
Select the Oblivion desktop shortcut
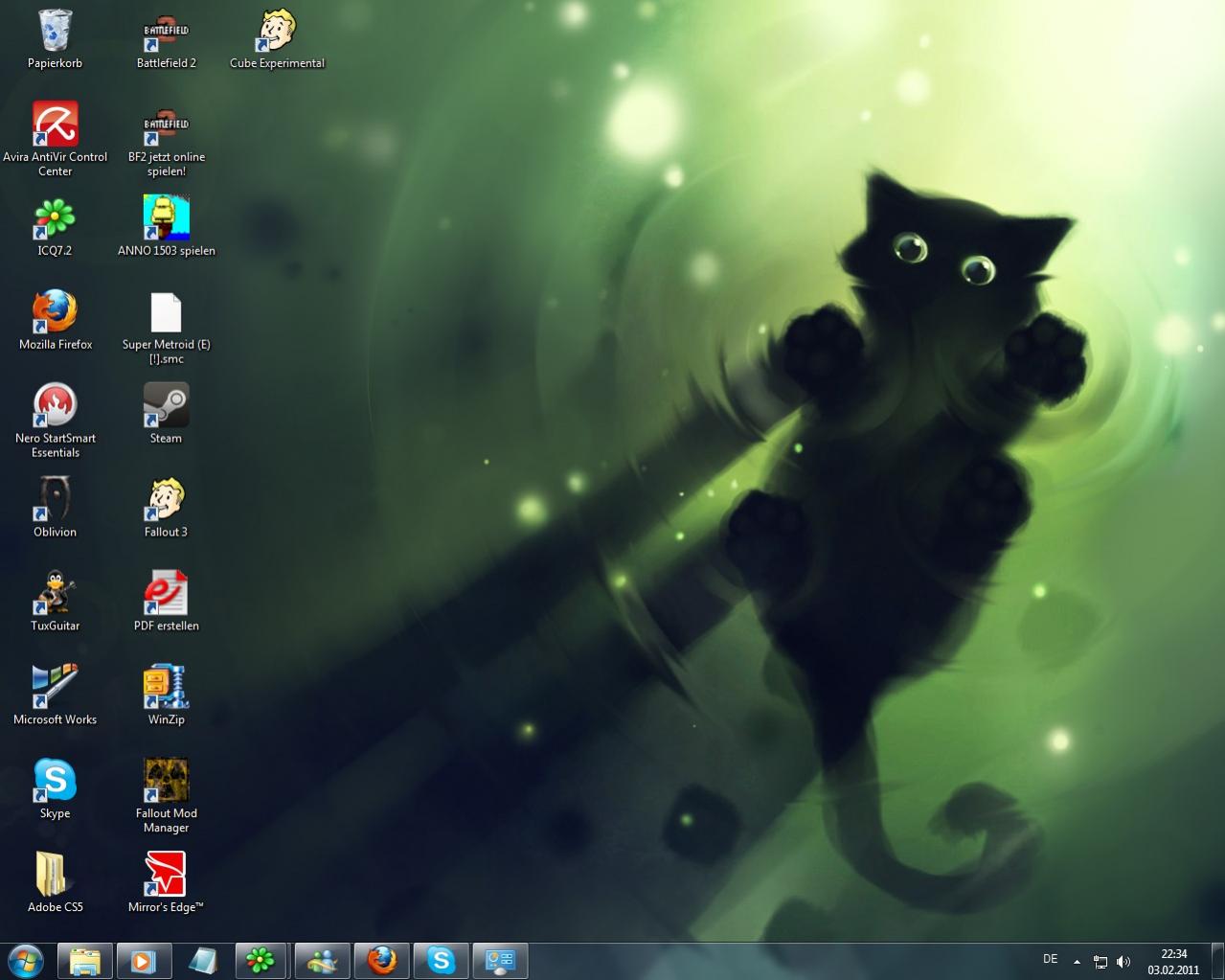[55, 508]
